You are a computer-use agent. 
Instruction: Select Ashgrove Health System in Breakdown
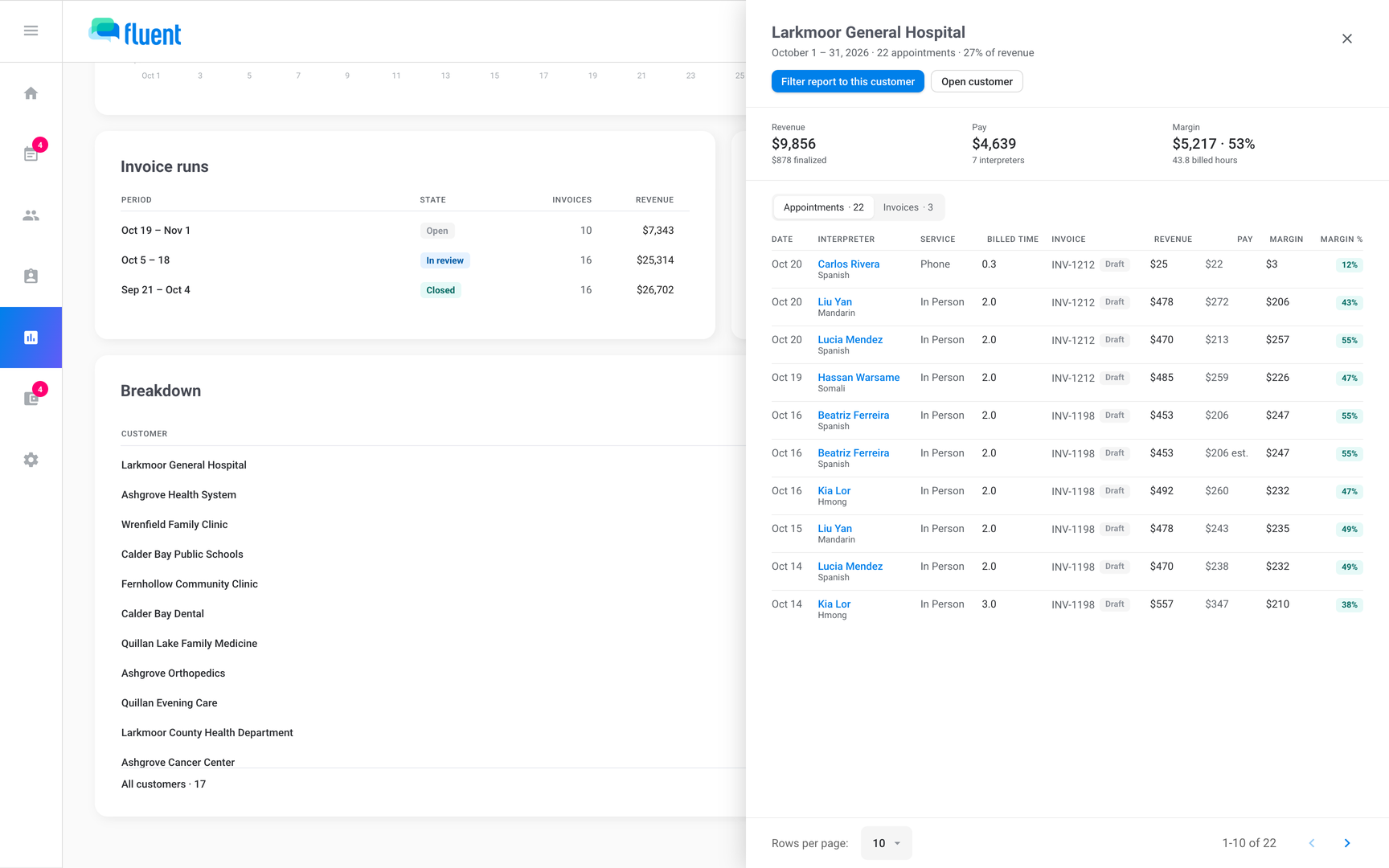coord(178,495)
